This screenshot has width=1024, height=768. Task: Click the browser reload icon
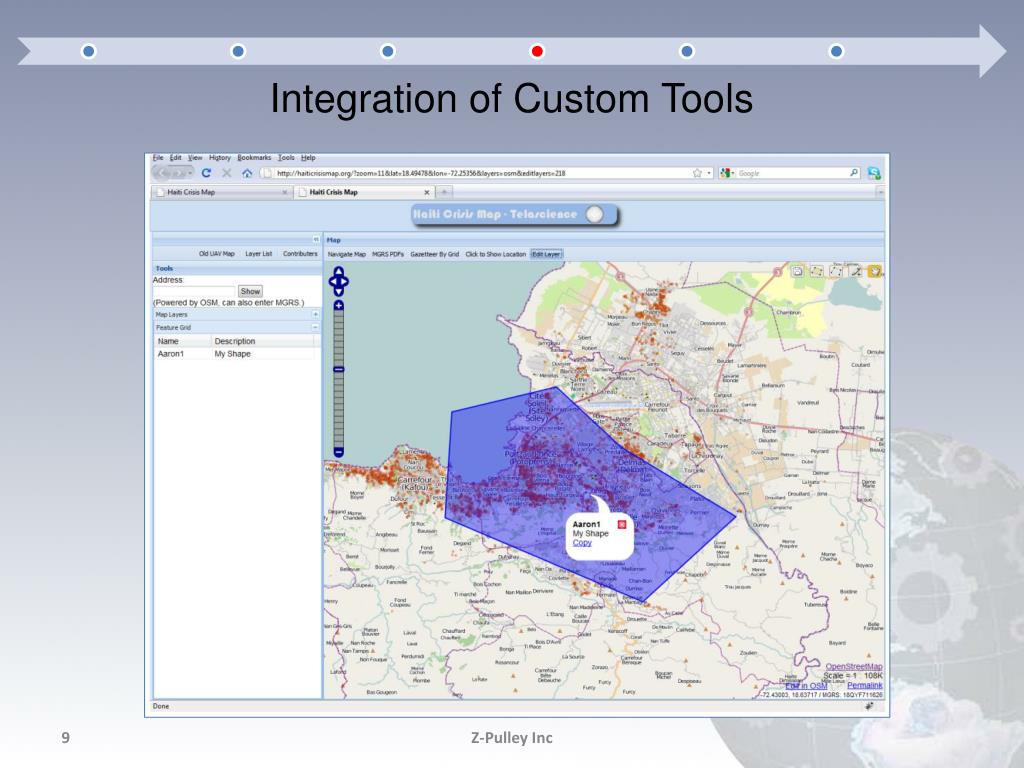206,173
